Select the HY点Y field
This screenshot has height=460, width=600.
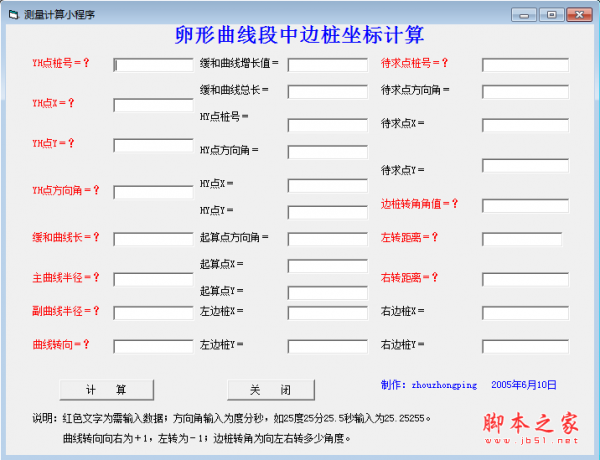(x=328, y=212)
